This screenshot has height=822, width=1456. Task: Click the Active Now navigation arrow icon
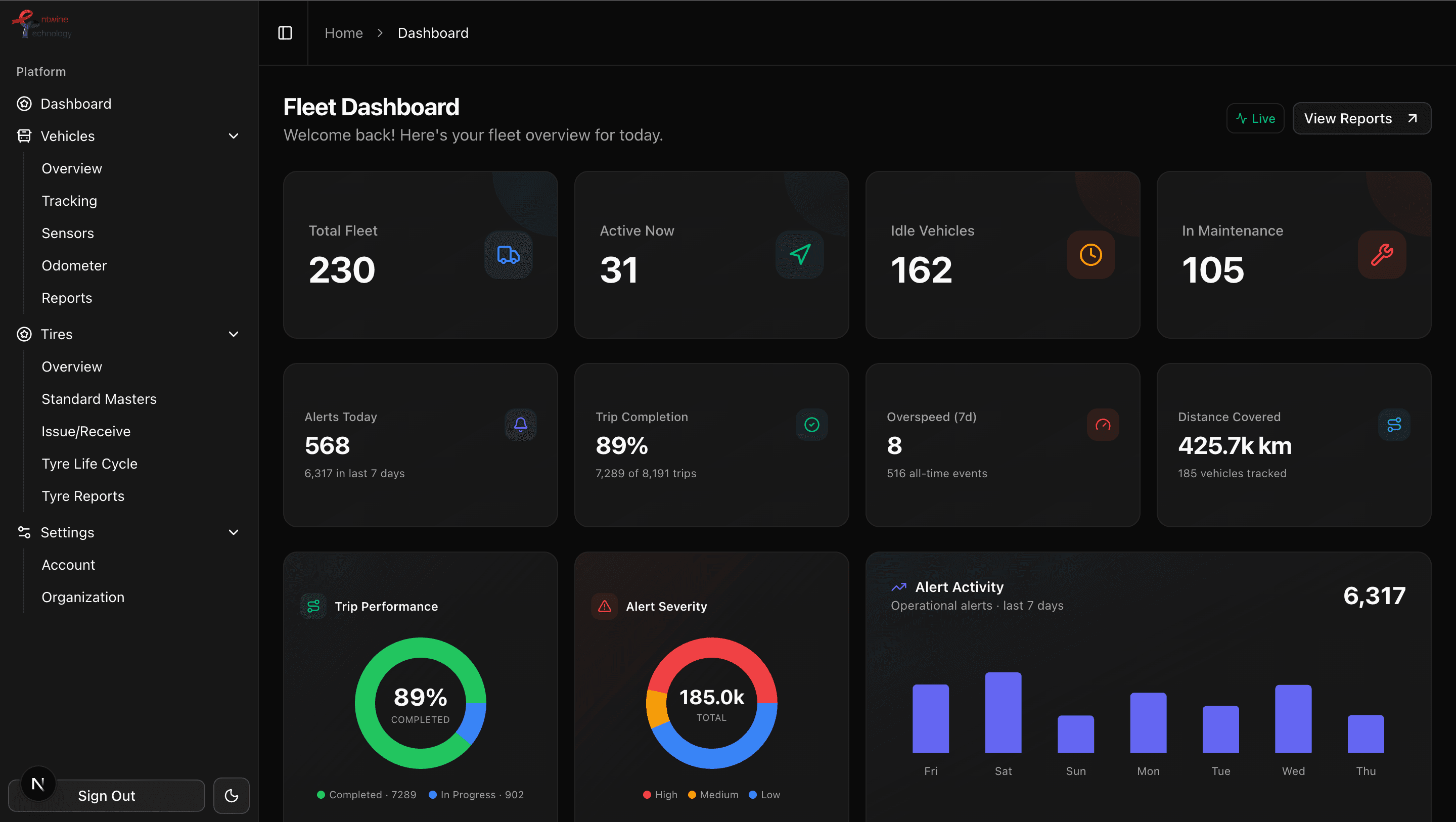click(799, 254)
